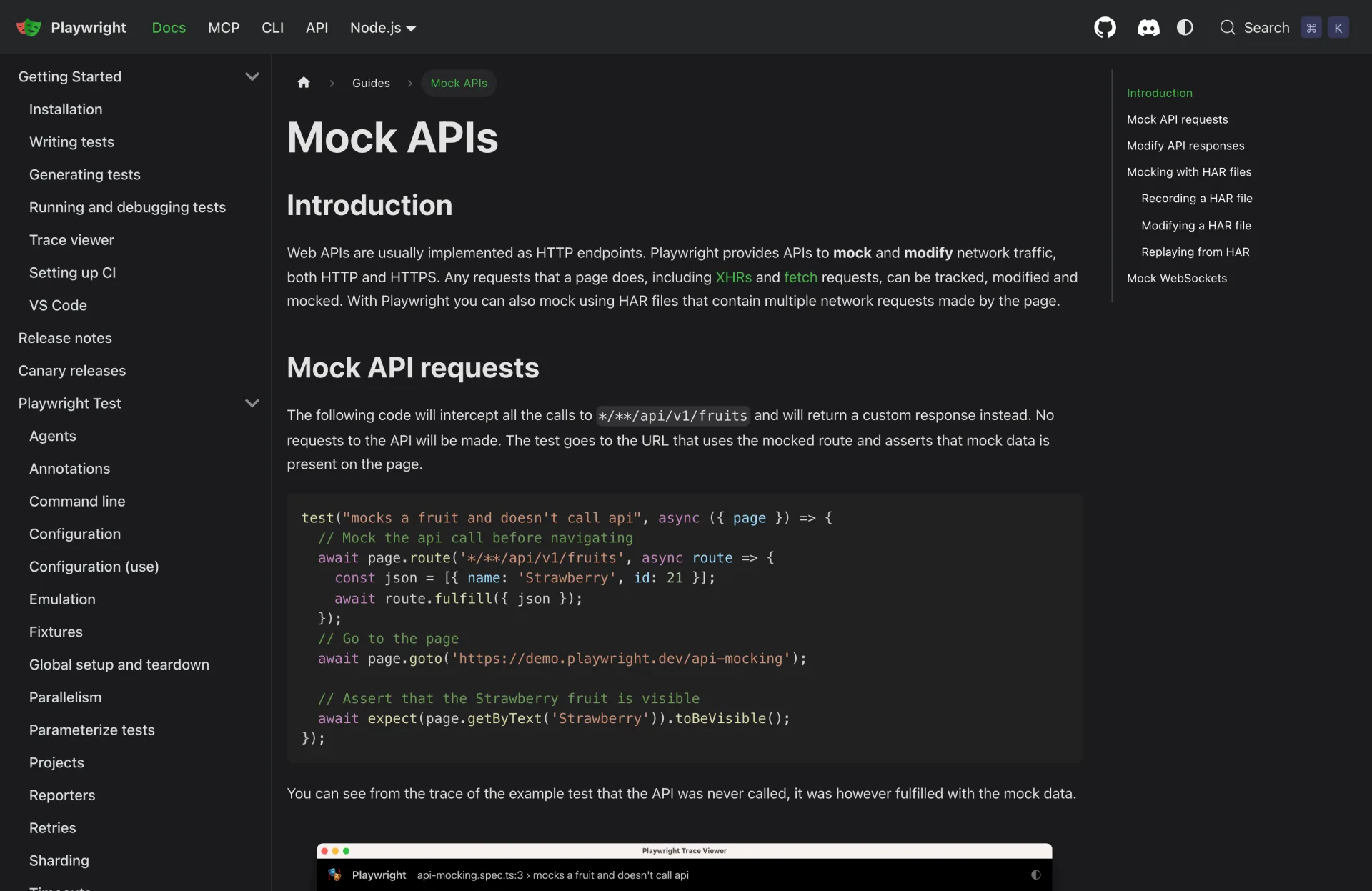Open Parallelism in sidebar

point(65,697)
